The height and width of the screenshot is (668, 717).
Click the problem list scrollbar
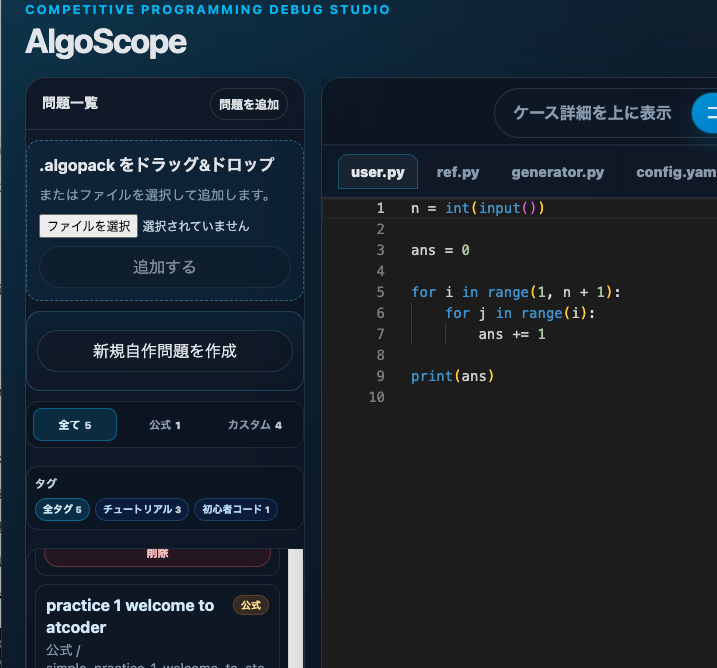tap(295, 608)
